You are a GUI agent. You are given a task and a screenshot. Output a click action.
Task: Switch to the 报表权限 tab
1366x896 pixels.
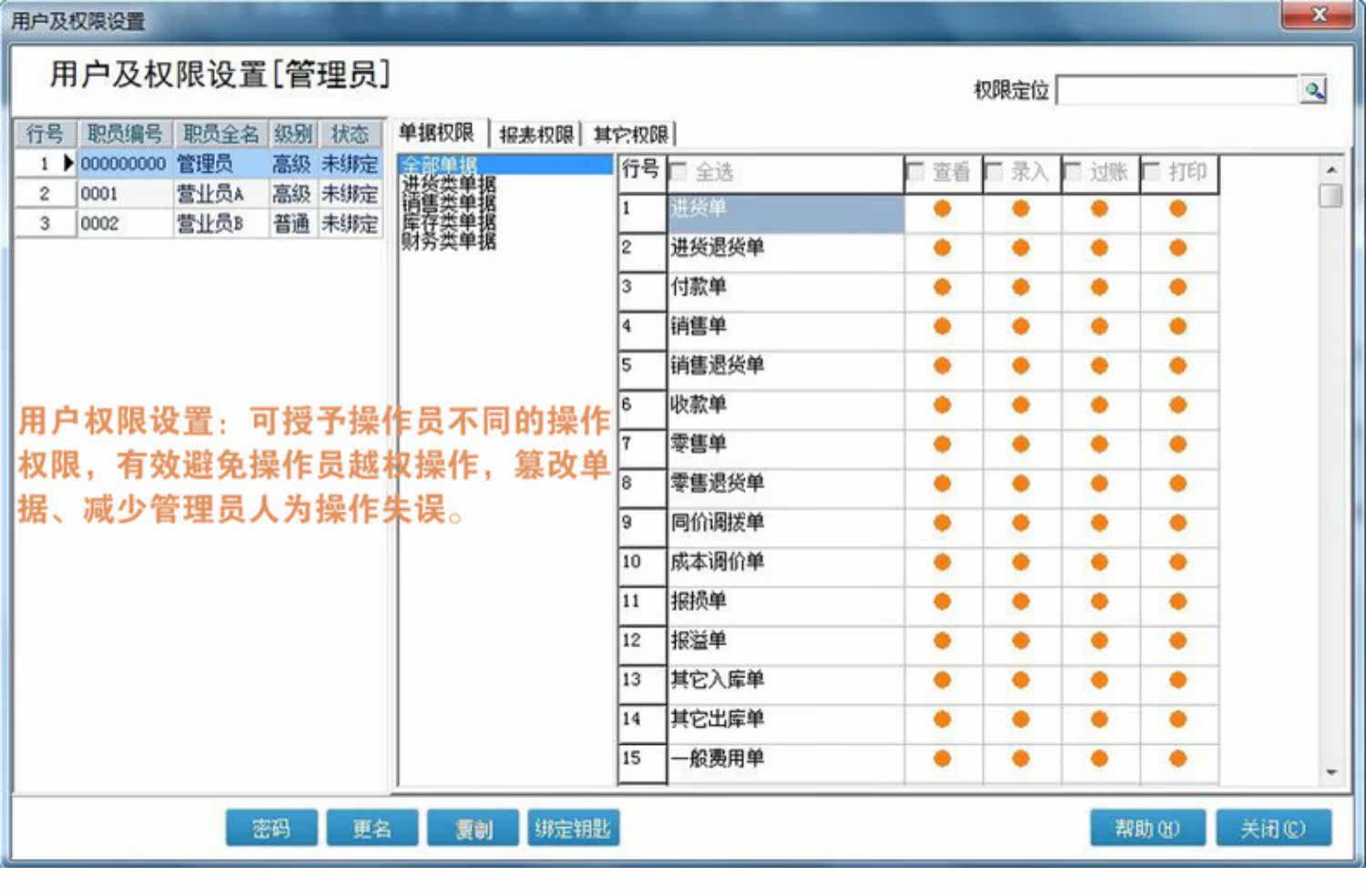click(x=536, y=135)
